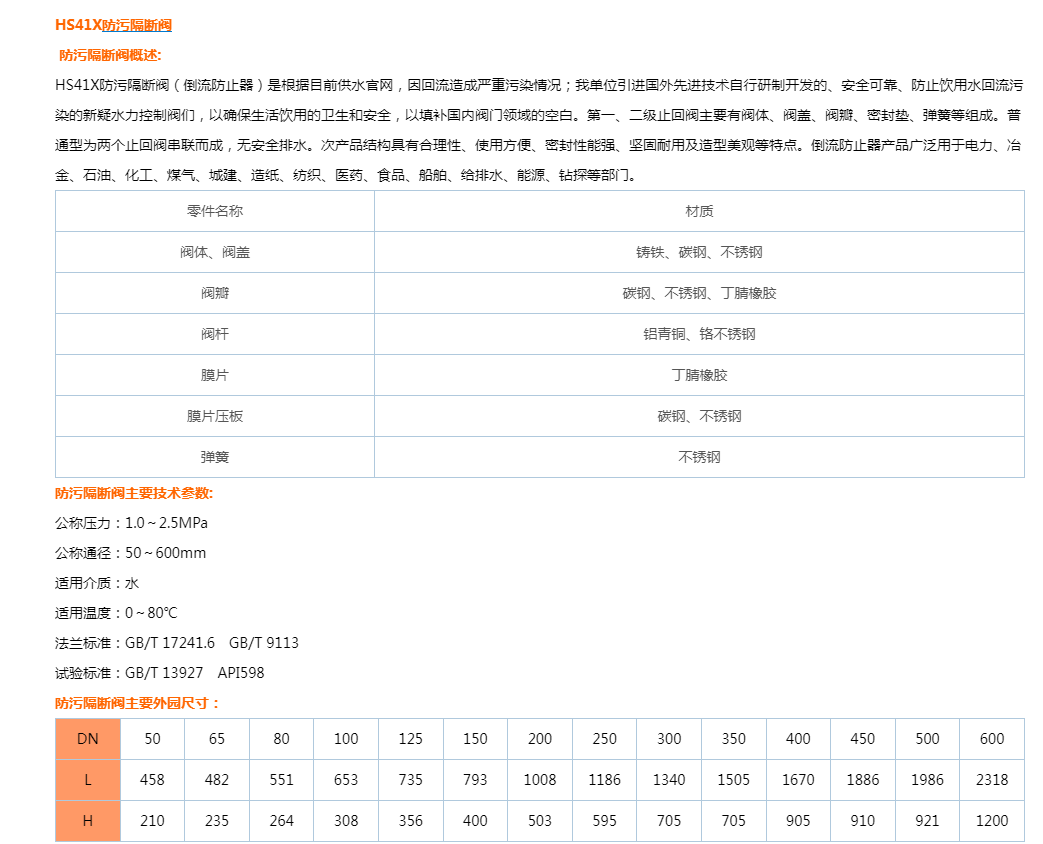Click the H value 210 cell
1043x844 pixels.
pyautogui.click(x=151, y=821)
